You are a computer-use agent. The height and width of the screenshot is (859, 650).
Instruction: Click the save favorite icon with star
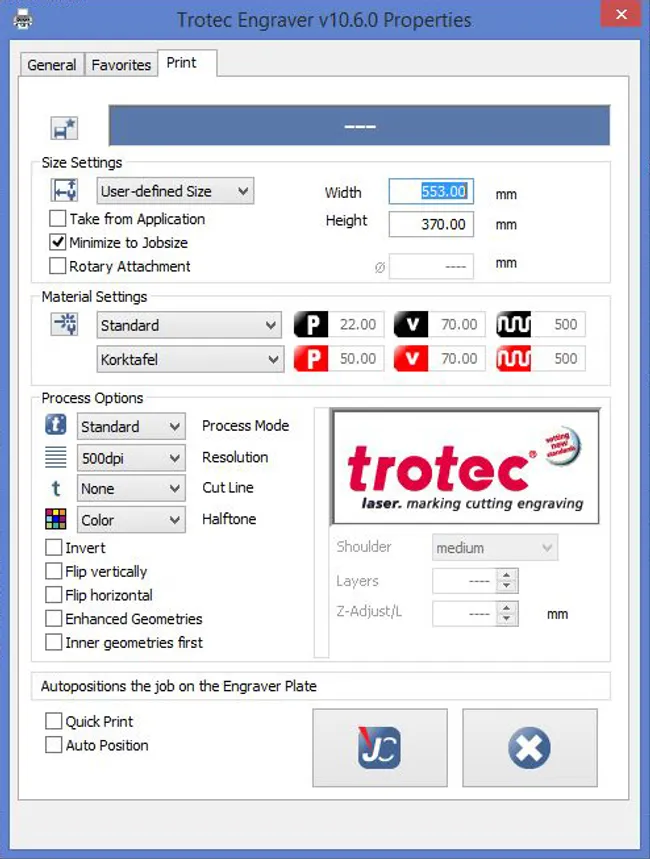pos(64,129)
